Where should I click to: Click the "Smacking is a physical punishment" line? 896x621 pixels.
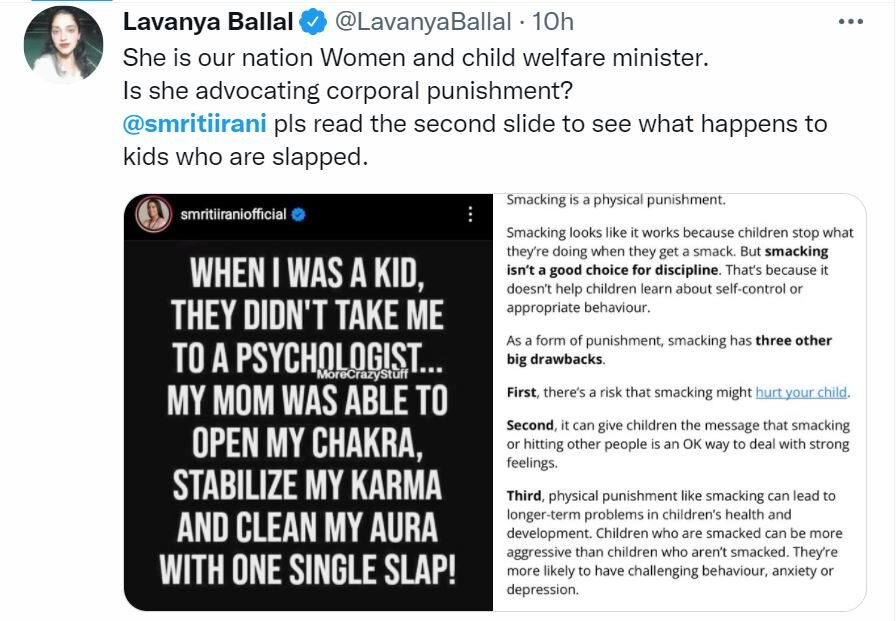click(616, 200)
